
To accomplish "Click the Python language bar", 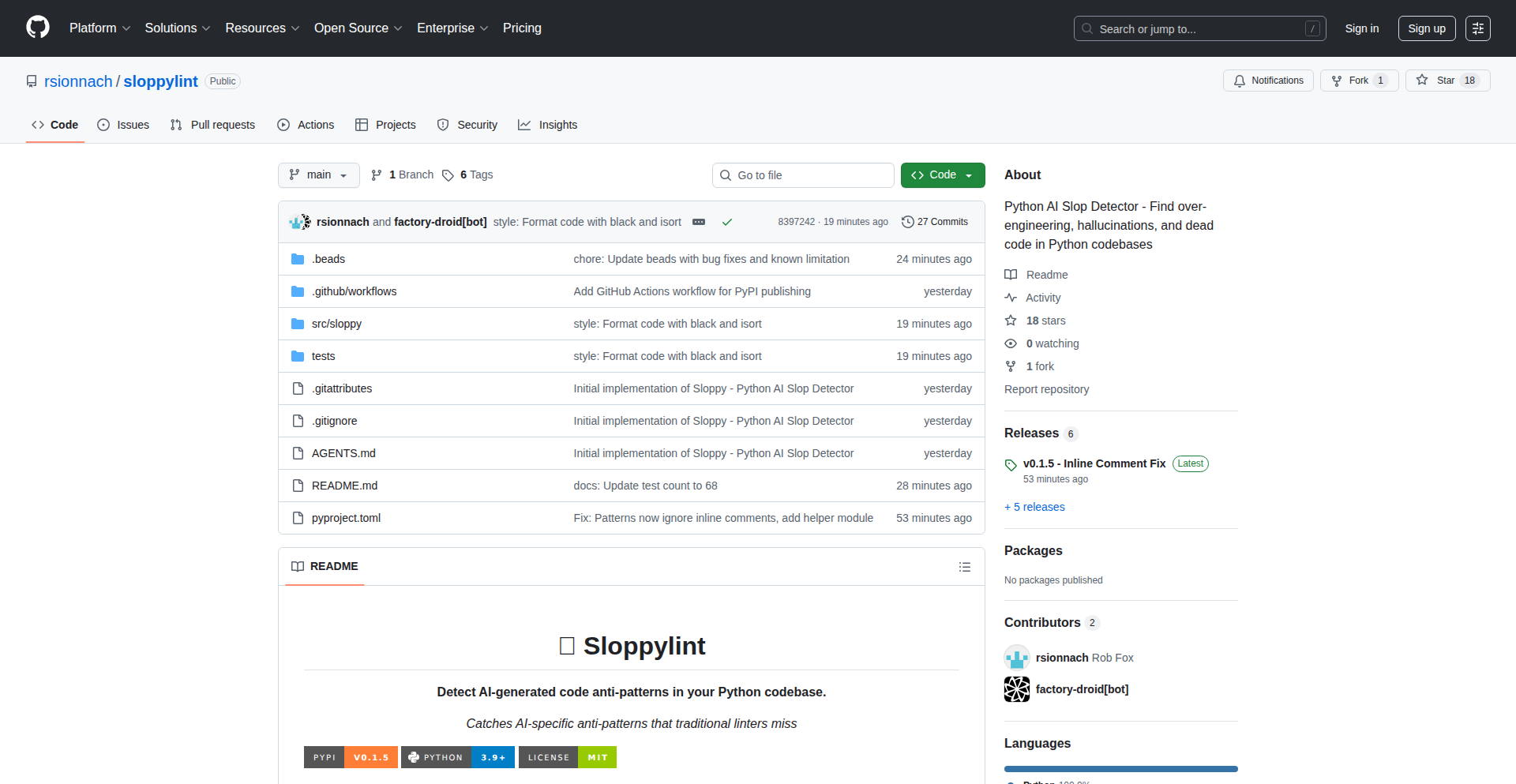I will click(1120, 768).
